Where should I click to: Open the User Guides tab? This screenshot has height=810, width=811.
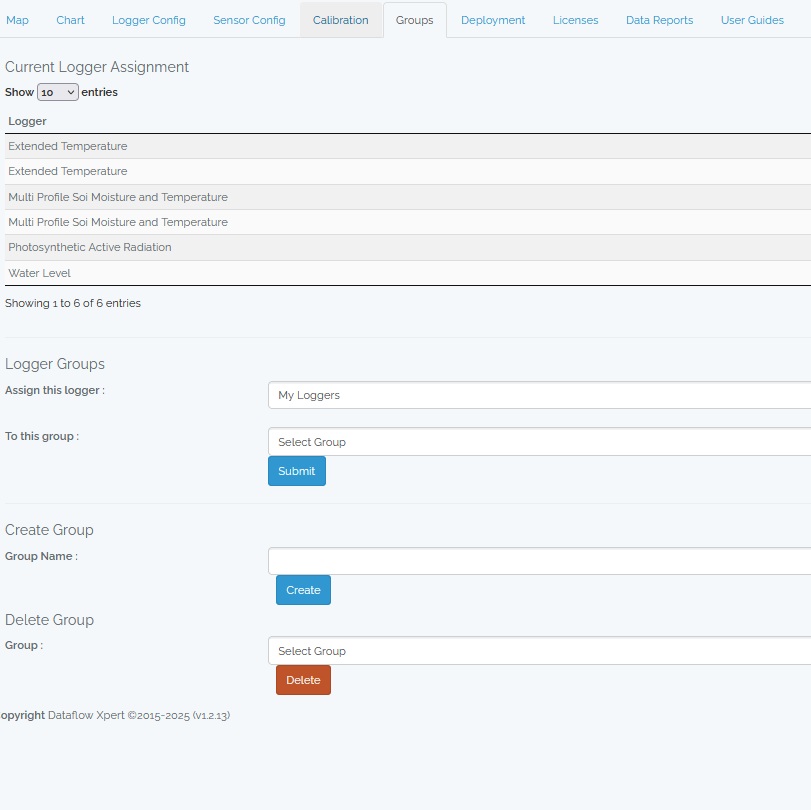coord(752,20)
